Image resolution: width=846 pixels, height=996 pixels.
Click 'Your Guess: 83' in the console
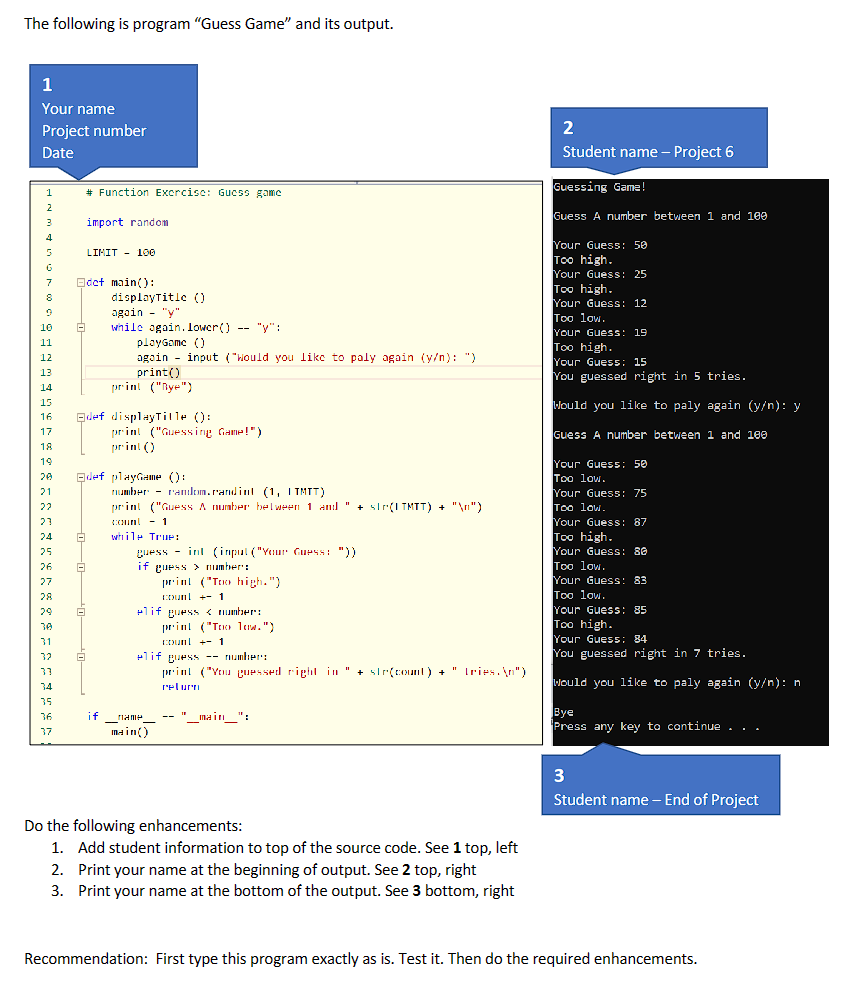(600, 581)
